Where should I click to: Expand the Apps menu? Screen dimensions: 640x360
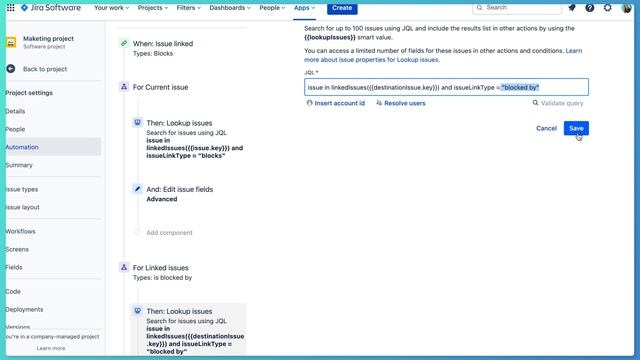[304, 8]
